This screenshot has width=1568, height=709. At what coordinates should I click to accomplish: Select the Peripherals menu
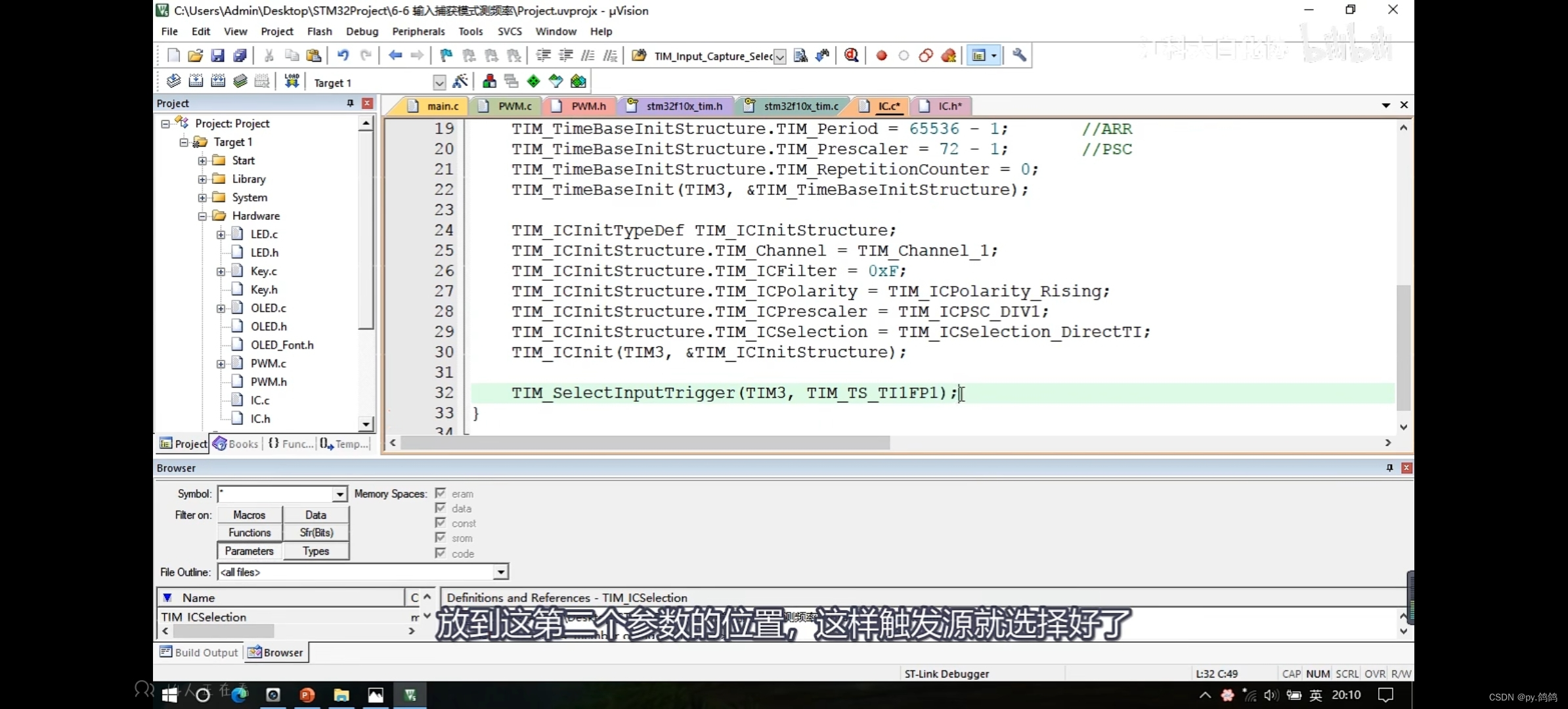418,31
